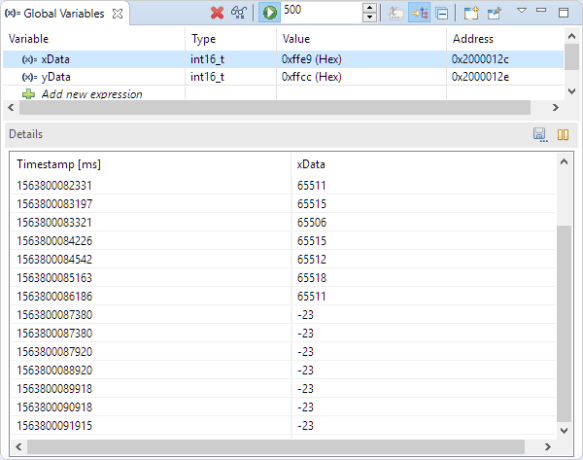Close the Global Variables tab
Image resolution: width=583 pixels, height=460 pixels.
(x=117, y=14)
